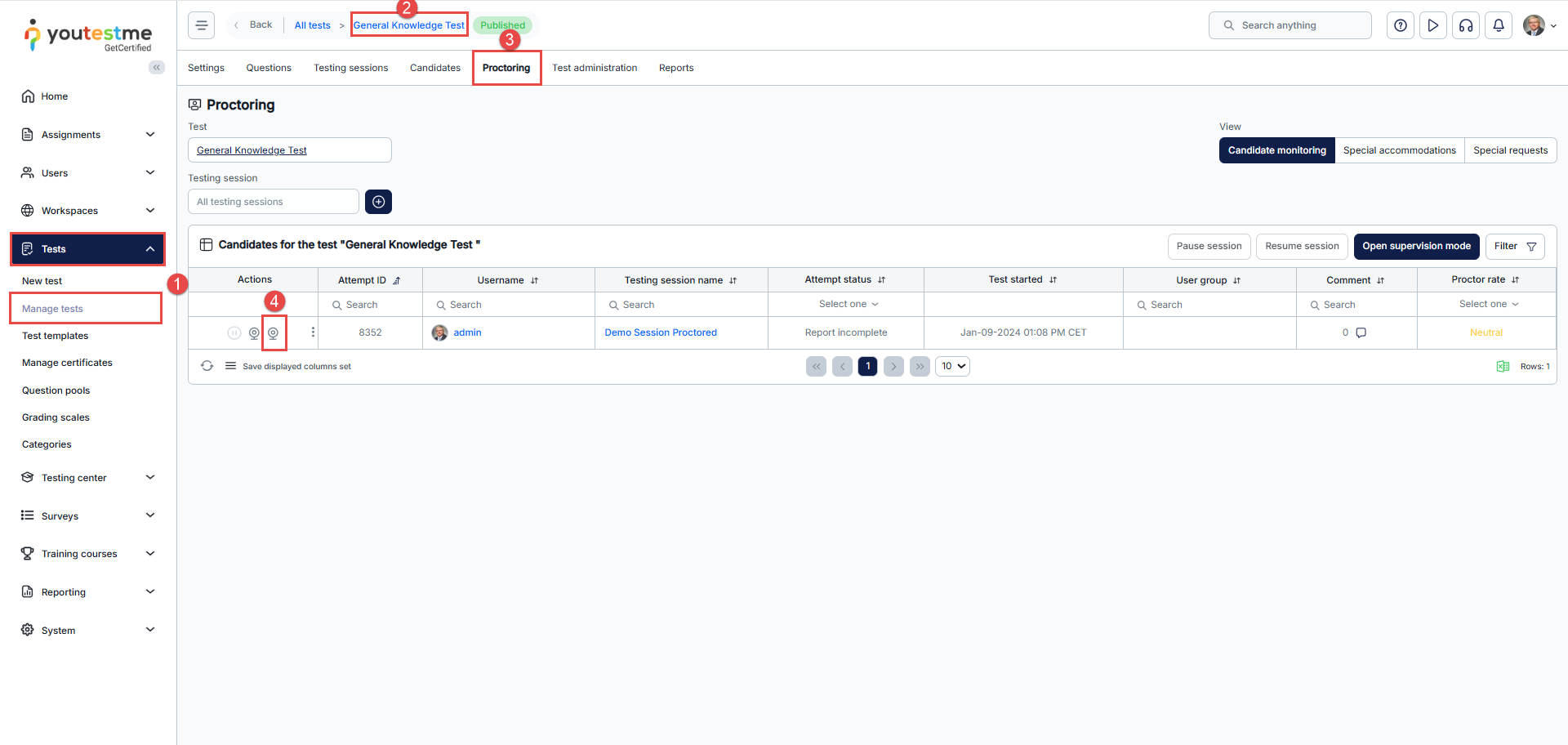Click the comment bubble icon in row
This screenshot has width=1568, height=745.
[x=1361, y=332]
